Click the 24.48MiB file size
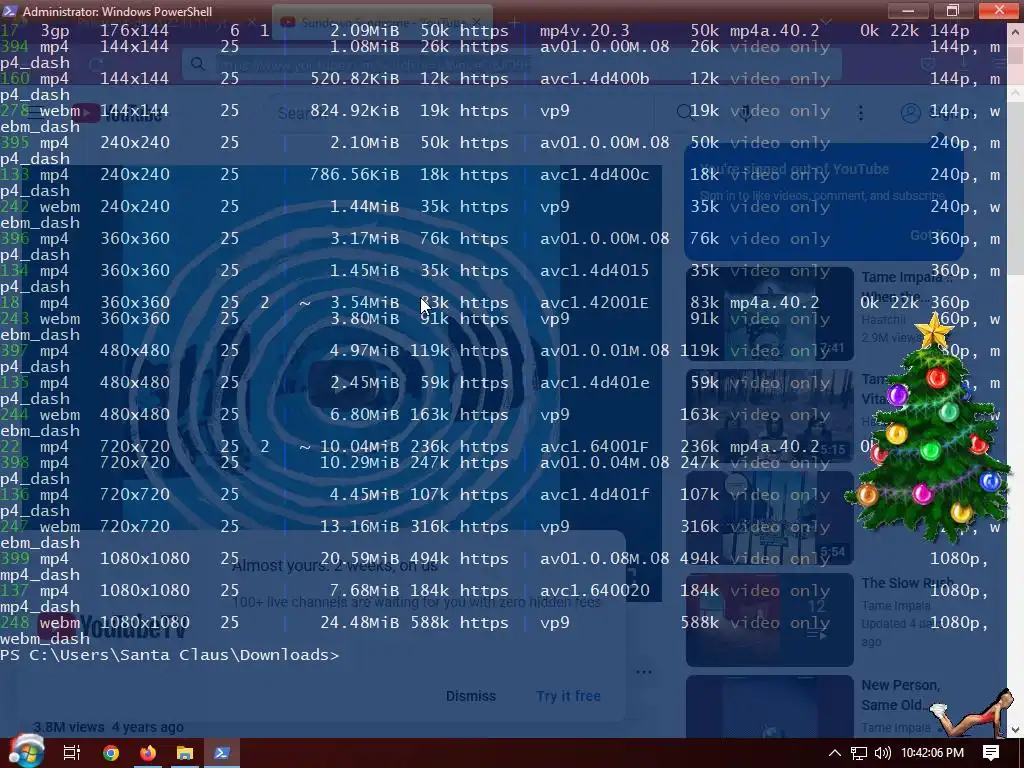This screenshot has width=1024, height=768. click(359, 622)
